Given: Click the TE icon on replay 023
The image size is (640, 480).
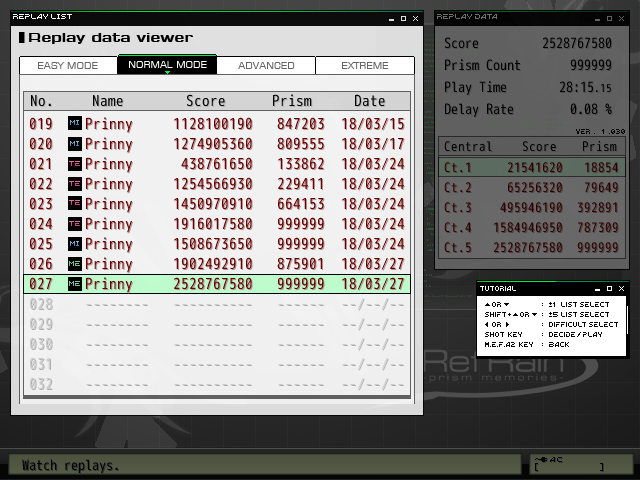Looking at the screenshot, I should point(75,204).
